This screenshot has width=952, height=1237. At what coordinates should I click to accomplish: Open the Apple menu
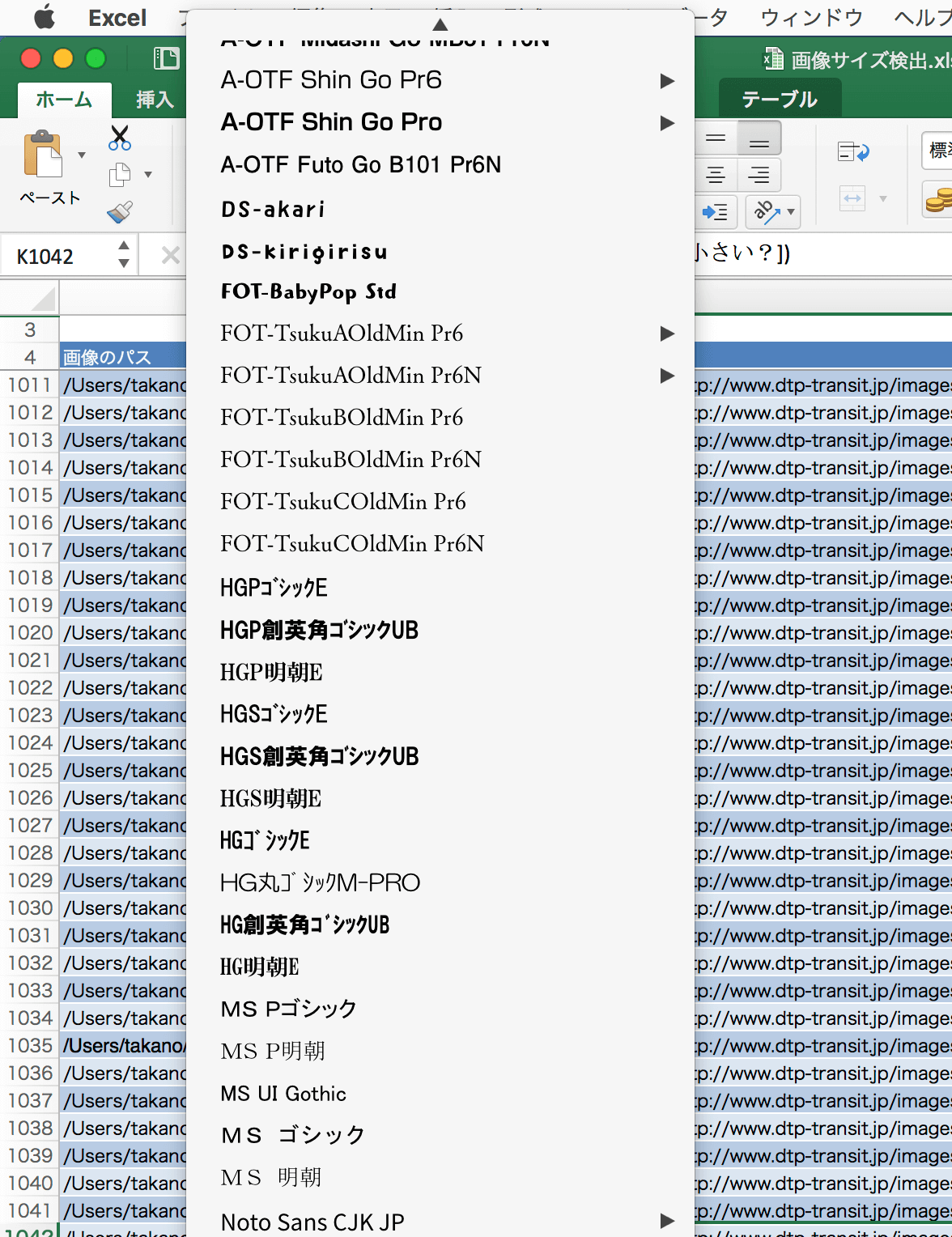click(x=44, y=17)
